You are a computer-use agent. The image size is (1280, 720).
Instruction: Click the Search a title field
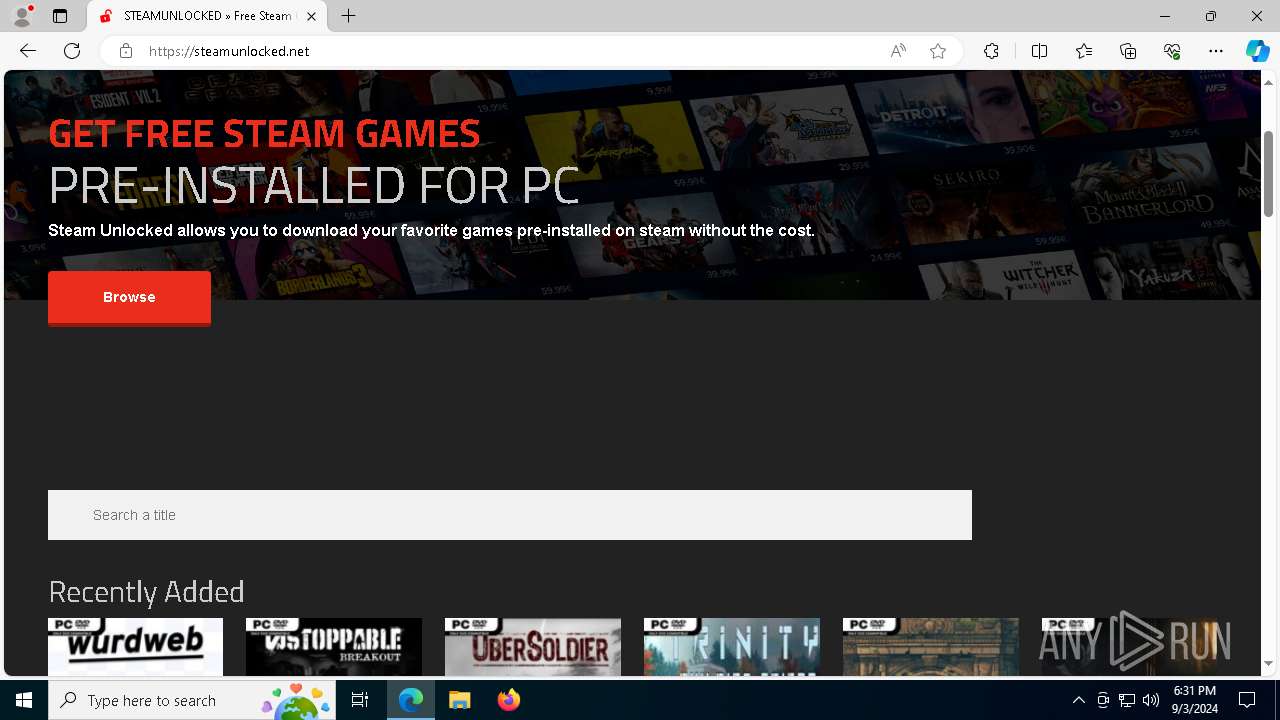pos(510,515)
